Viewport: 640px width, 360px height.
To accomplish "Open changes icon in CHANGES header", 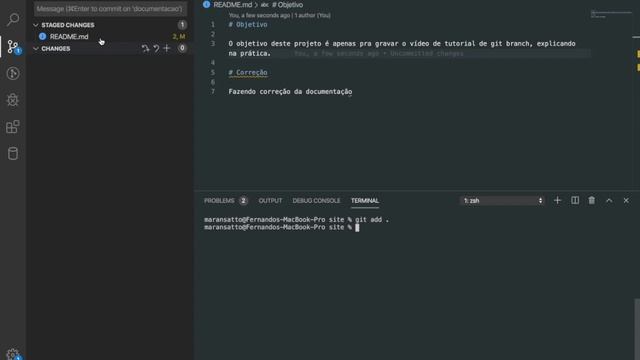I will point(145,49).
